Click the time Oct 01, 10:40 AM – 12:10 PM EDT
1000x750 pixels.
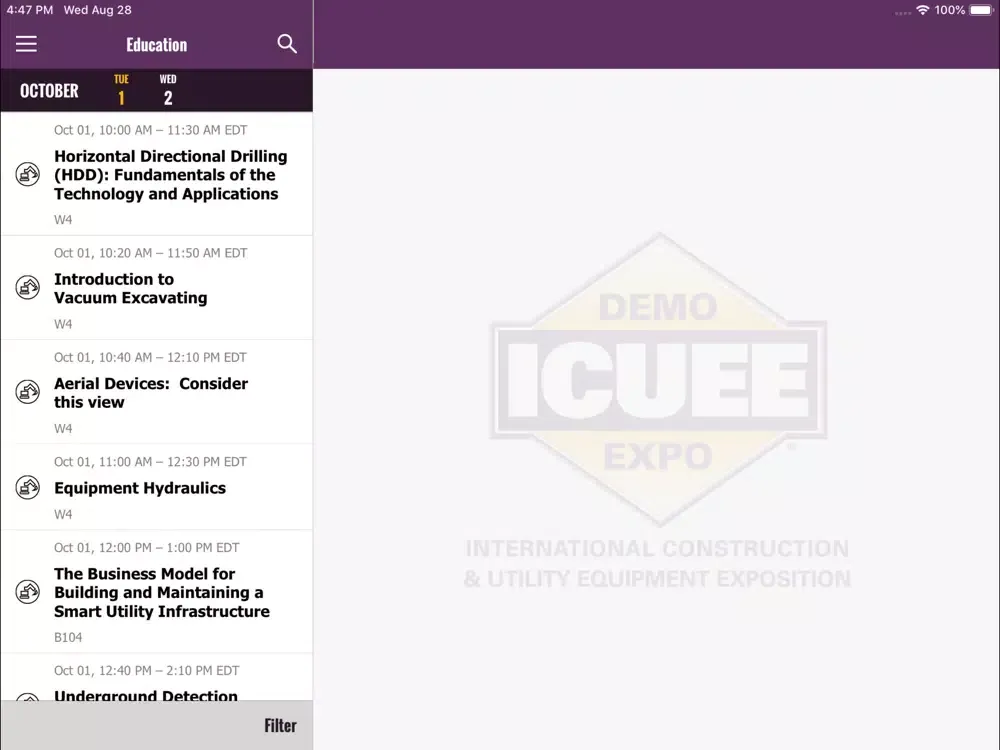(150, 357)
